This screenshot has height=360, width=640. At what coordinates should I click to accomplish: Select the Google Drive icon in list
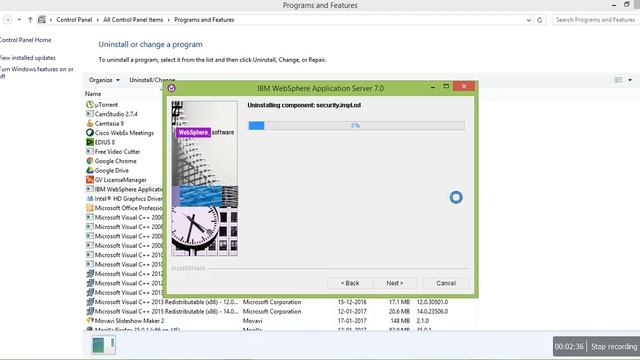pos(90,170)
